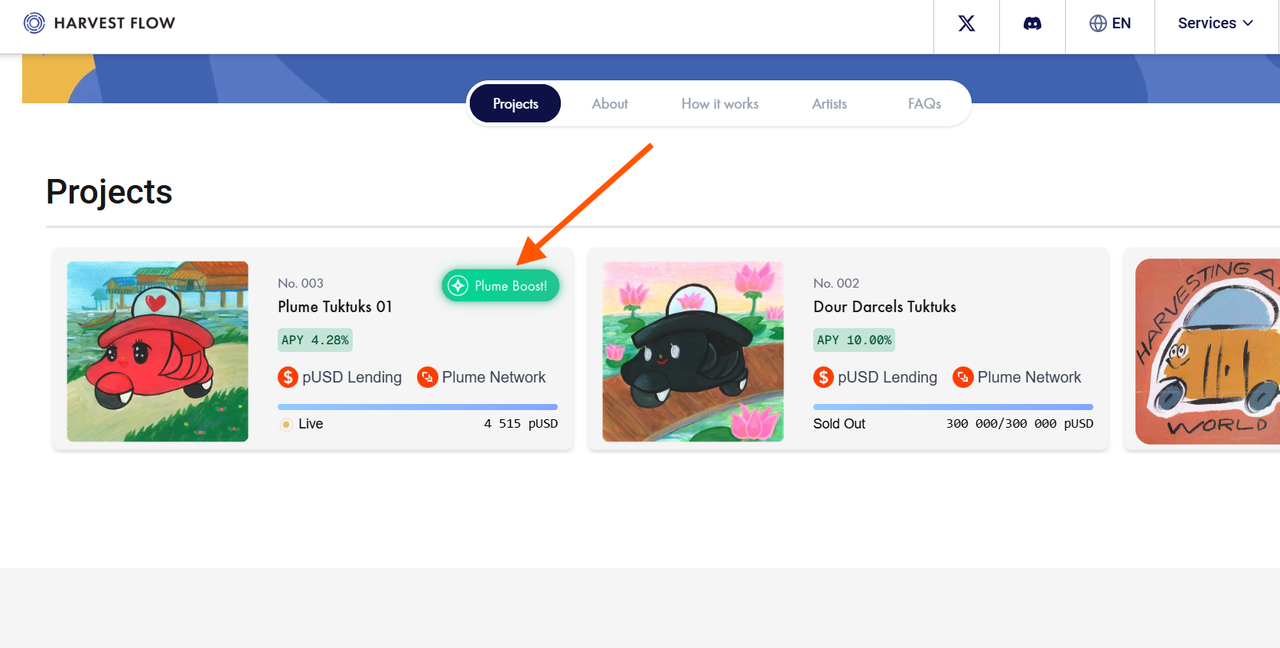This screenshot has height=648, width=1280.
Task: Click the 4 515 pUSD amount
Action: pyautogui.click(x=521, y=424)
